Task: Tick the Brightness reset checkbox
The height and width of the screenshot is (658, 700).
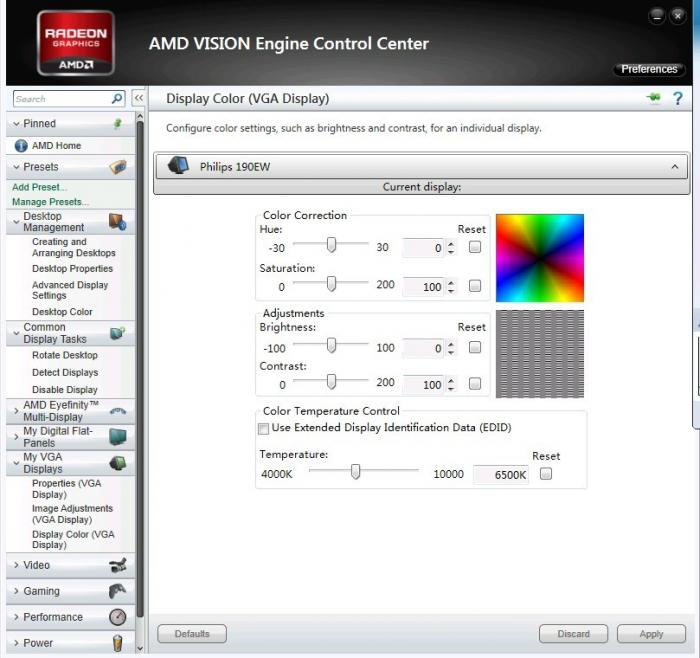Action: (475, 347)
